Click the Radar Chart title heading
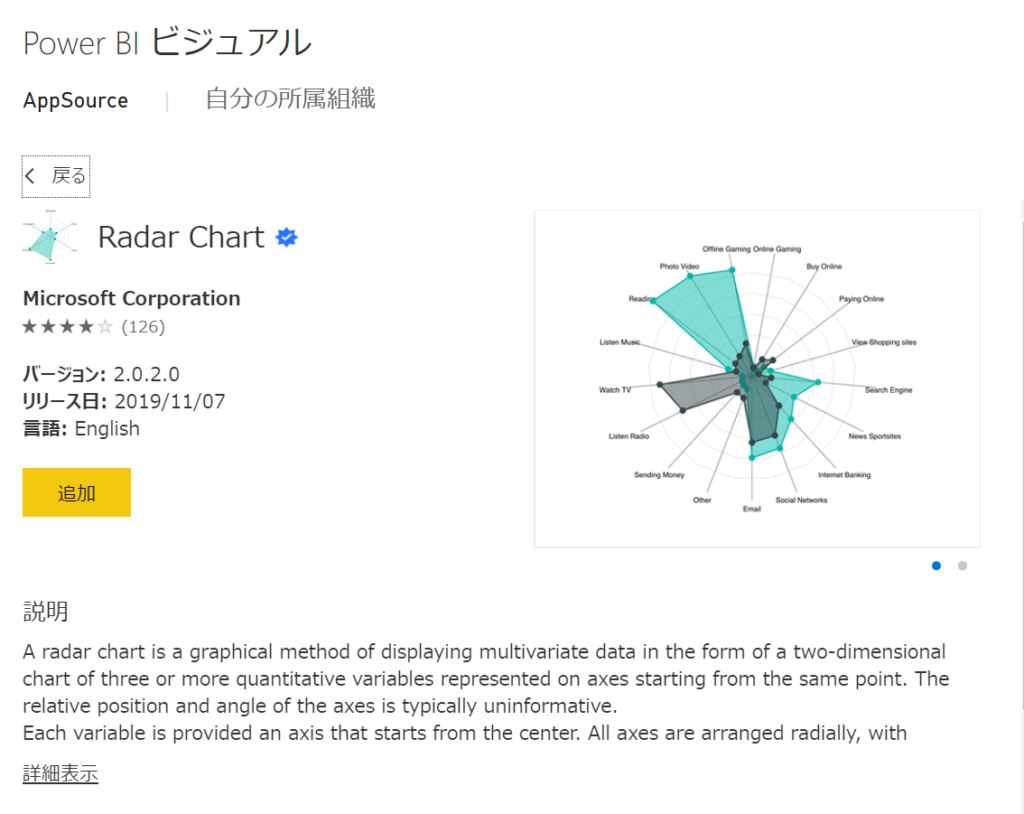Image resolution: width=1024 pixels, height=814 pixels. pyautogui.click(x=180, y=237)
